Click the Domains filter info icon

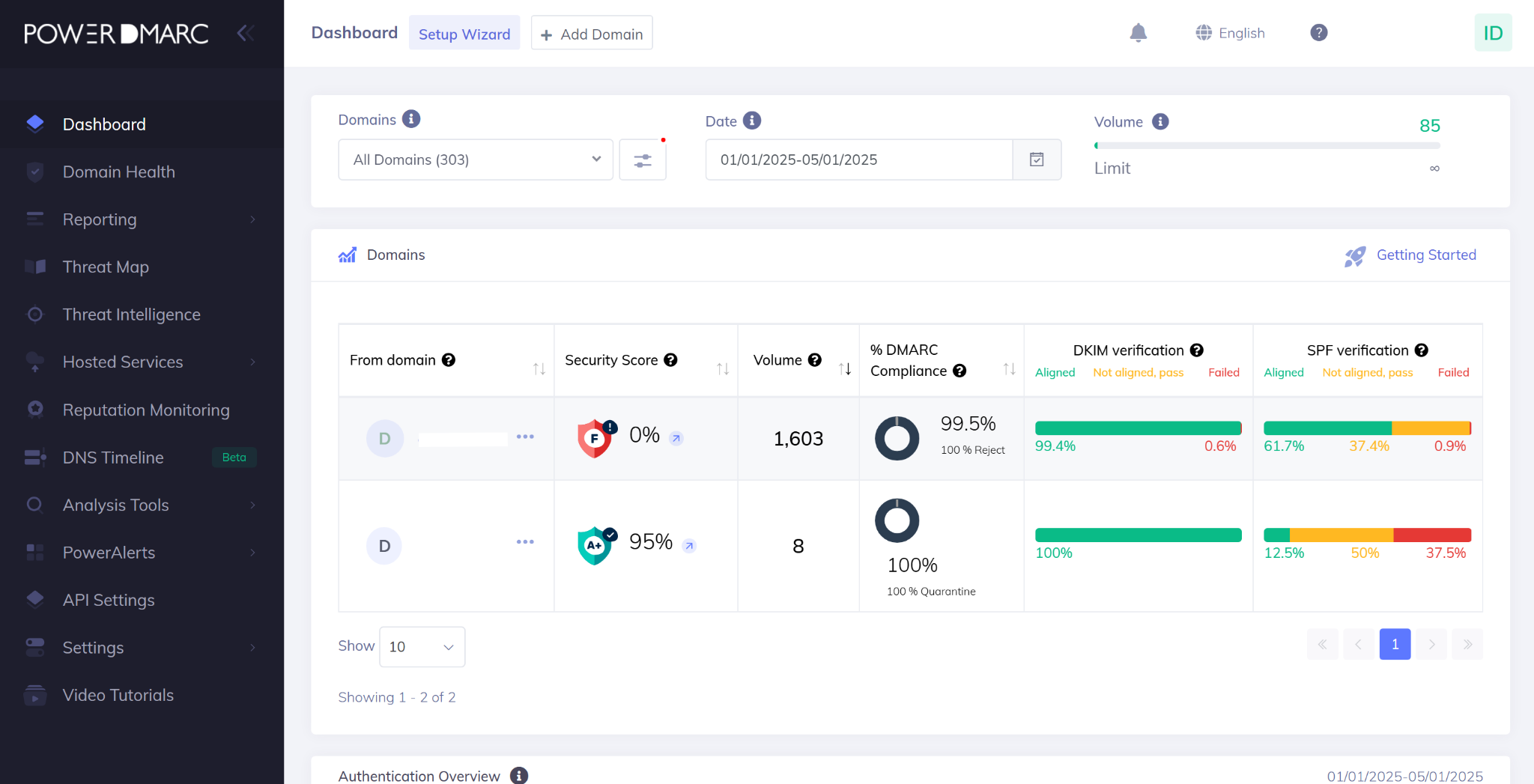click(411, 119)
